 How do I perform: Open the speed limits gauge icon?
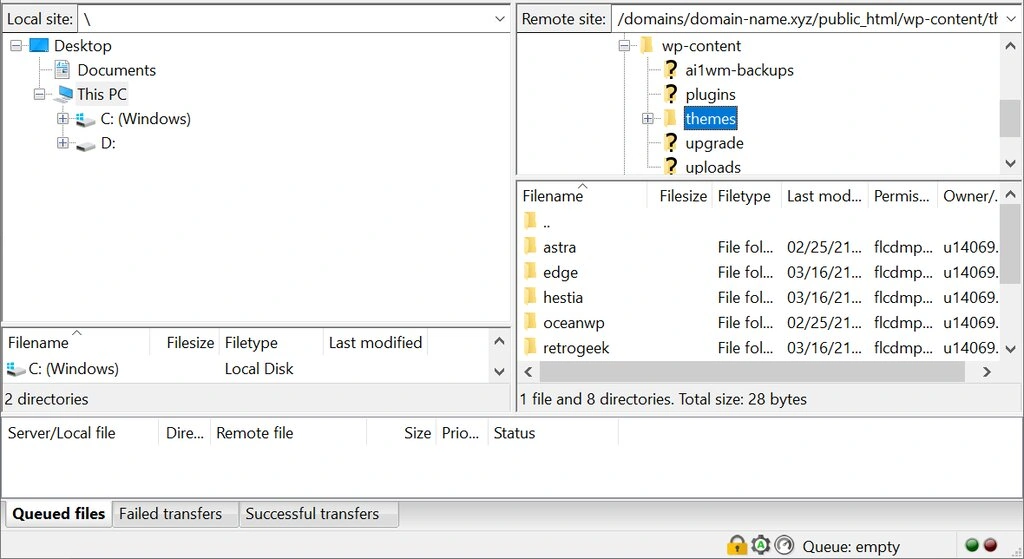[x=784, y=546]
